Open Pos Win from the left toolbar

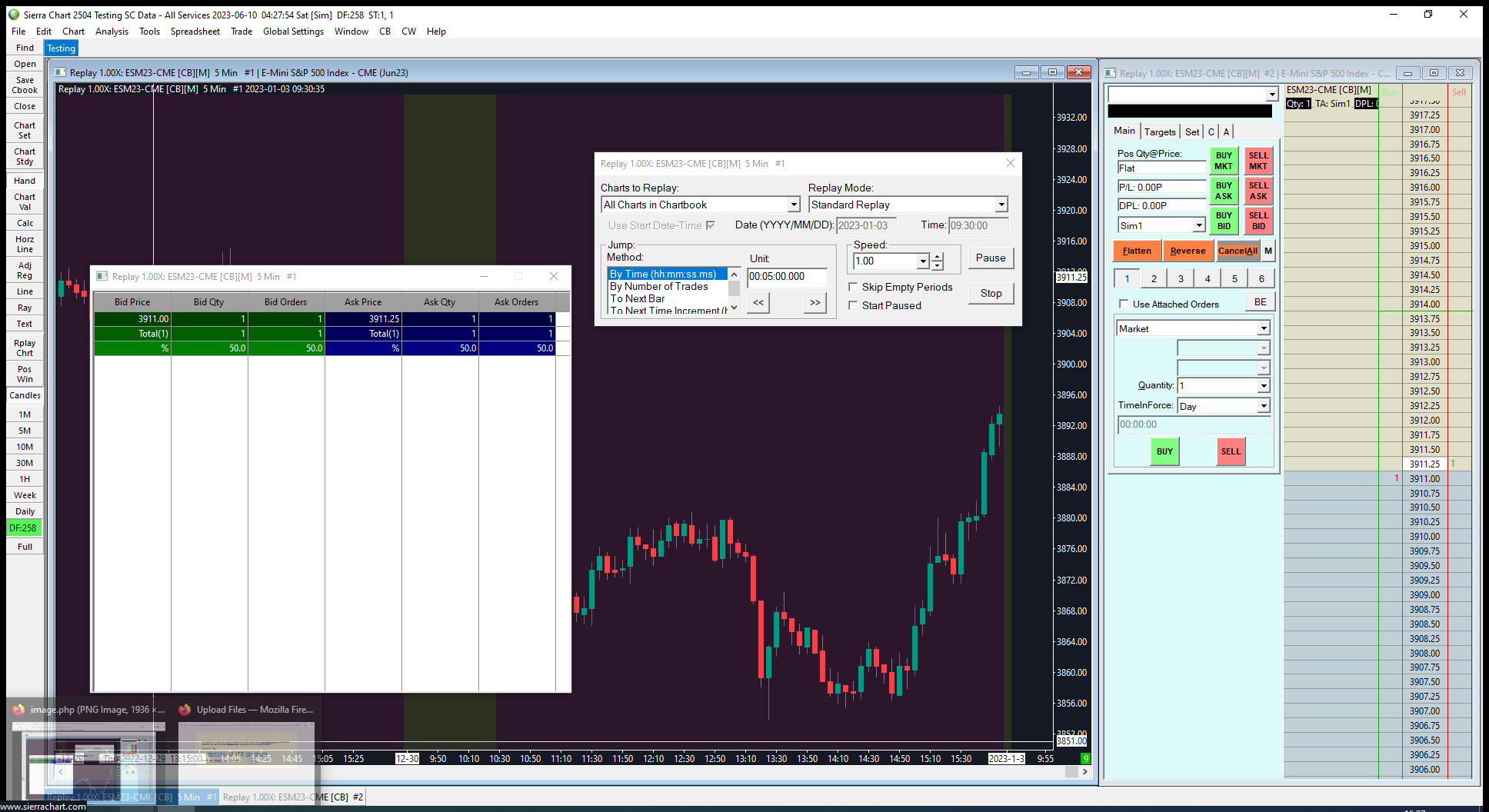[25, 374]
